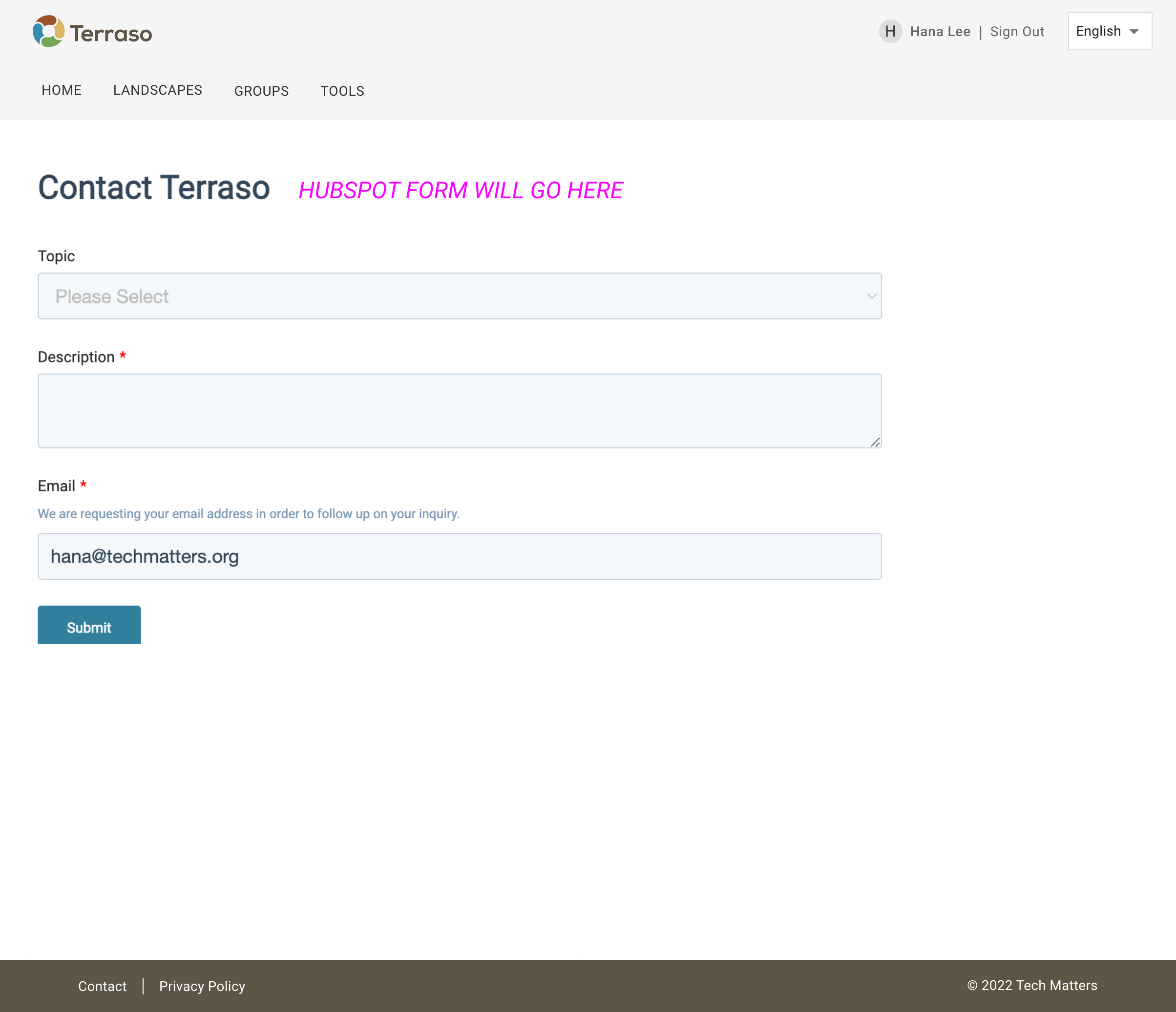The width and height of the screenshot is (1176, 1012).
Task: Open the Contact link in the footer
Action: (102, 986)
